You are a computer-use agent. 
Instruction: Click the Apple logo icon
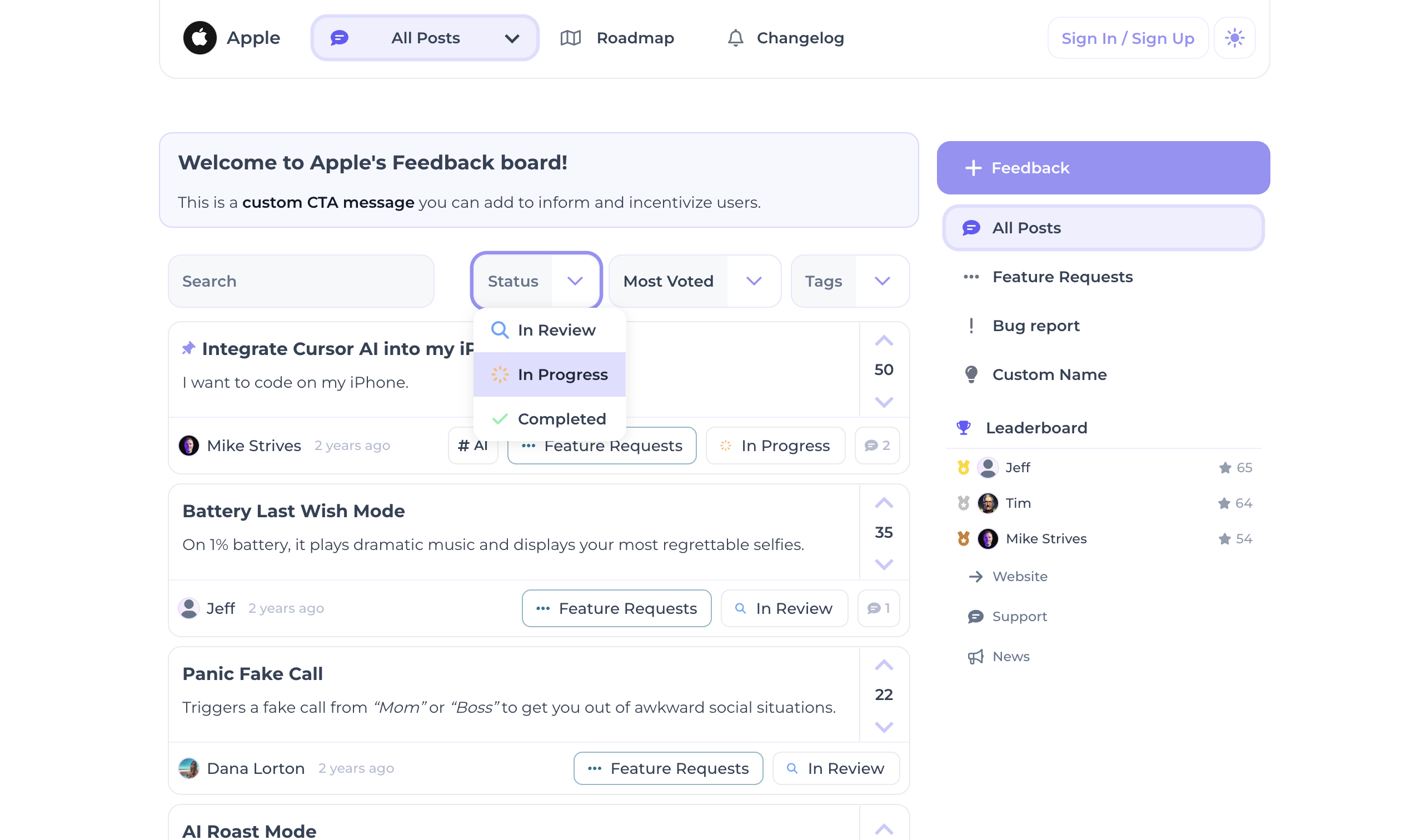(x=200, y=38)
